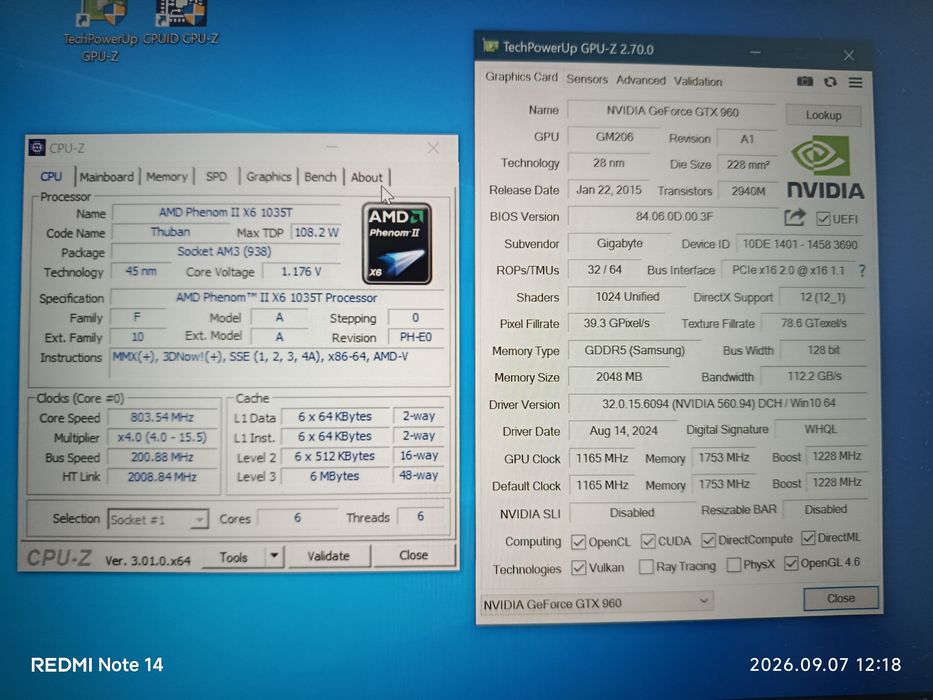Open the TechPowerUp GPU-Z desktop shortcut
This screenshot has width=933, height=700.
coord(100,30)
